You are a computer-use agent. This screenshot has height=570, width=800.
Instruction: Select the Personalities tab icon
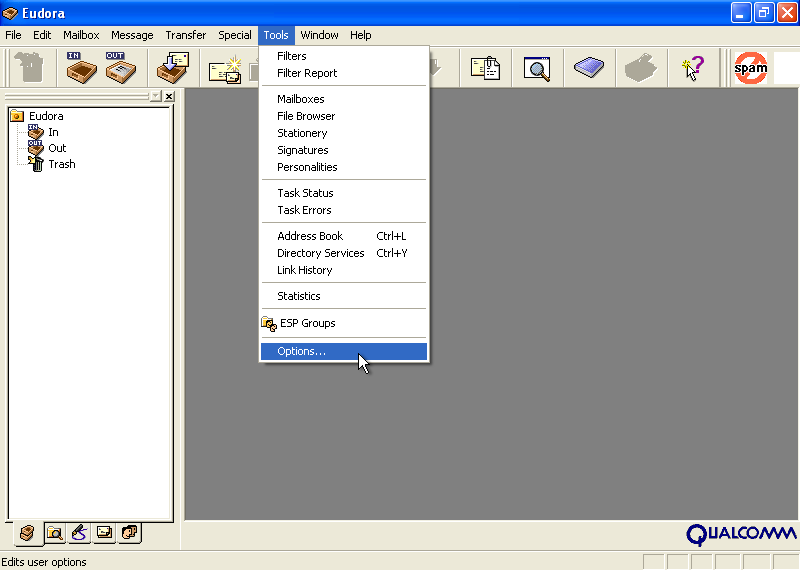coord(130,533)
